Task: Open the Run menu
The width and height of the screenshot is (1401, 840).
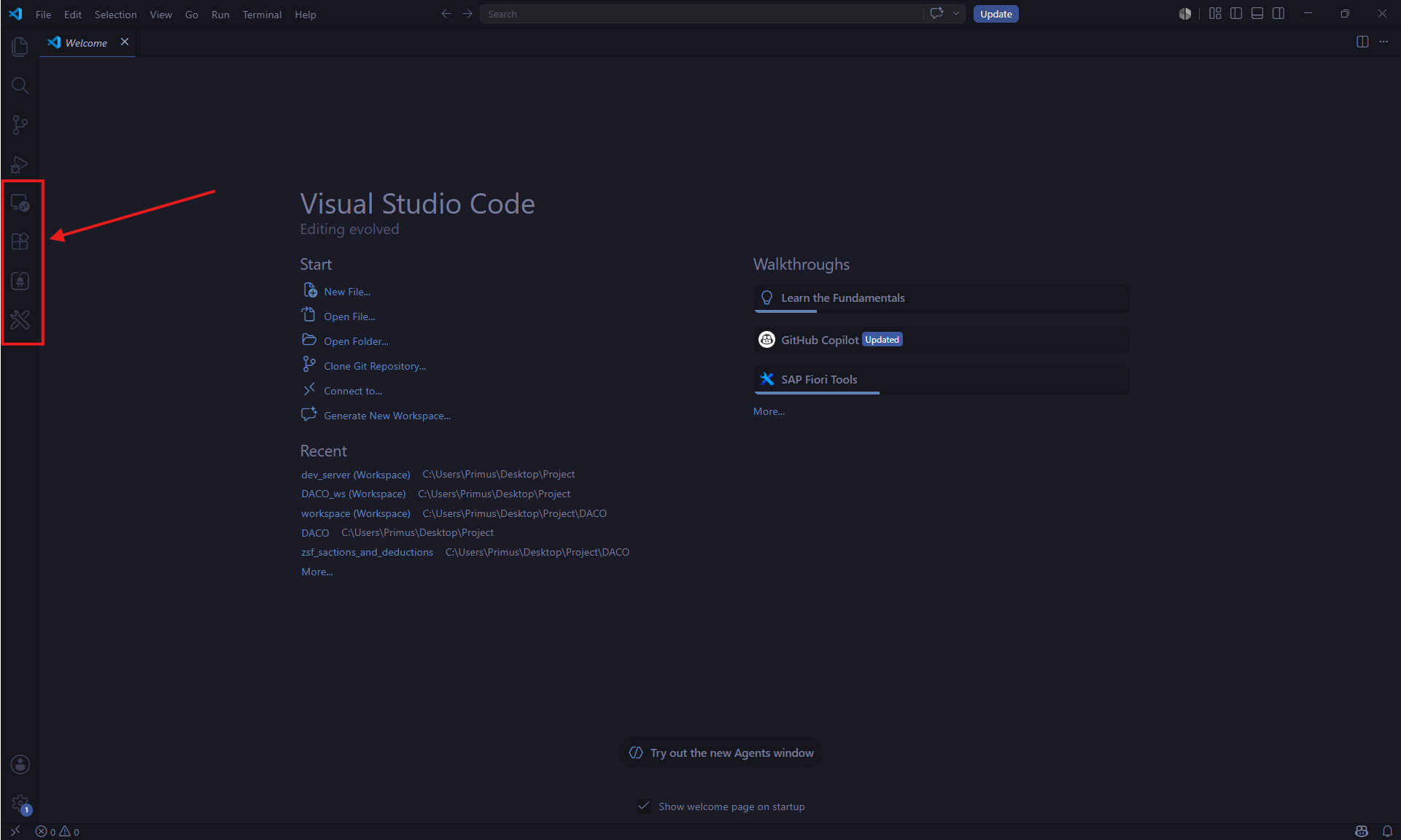Action: pos(220,14)
